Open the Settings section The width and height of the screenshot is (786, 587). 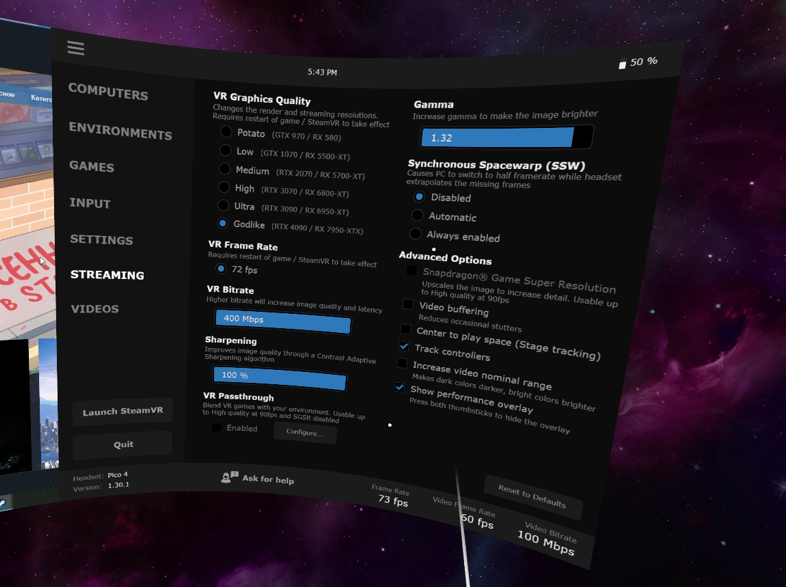coord(102,239)
